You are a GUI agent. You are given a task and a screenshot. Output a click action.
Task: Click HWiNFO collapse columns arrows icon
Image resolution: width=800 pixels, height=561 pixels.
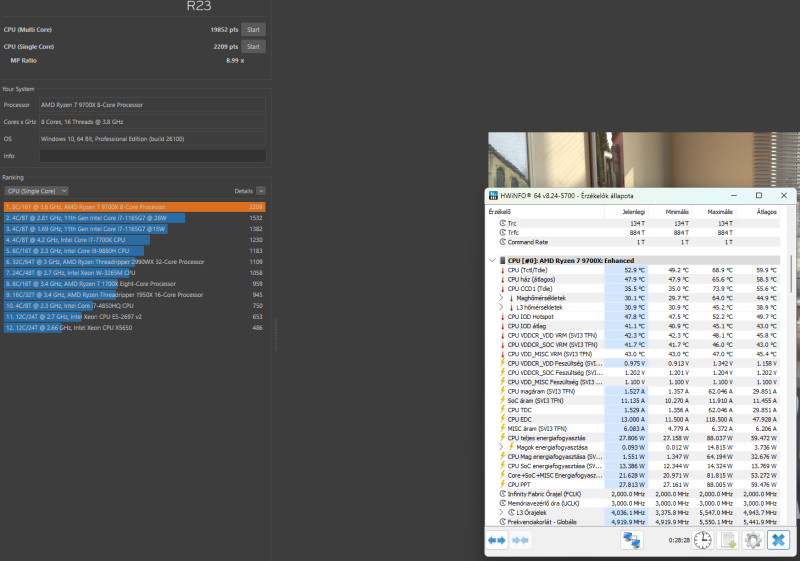click(520, 540)
